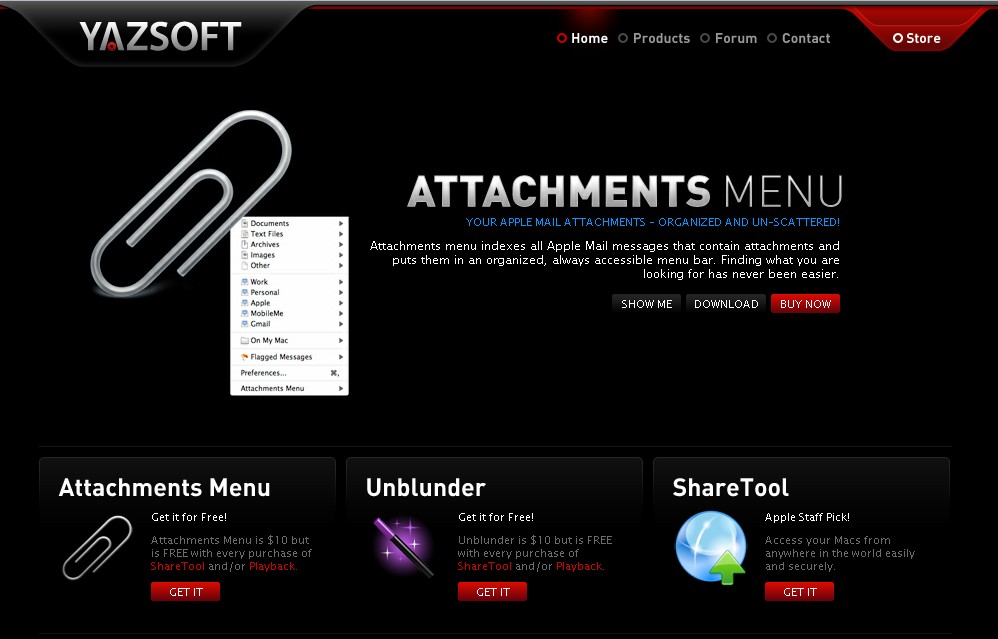998x639 pixels.
Task: Select Text Files in the menu preview
Action: 290,234
